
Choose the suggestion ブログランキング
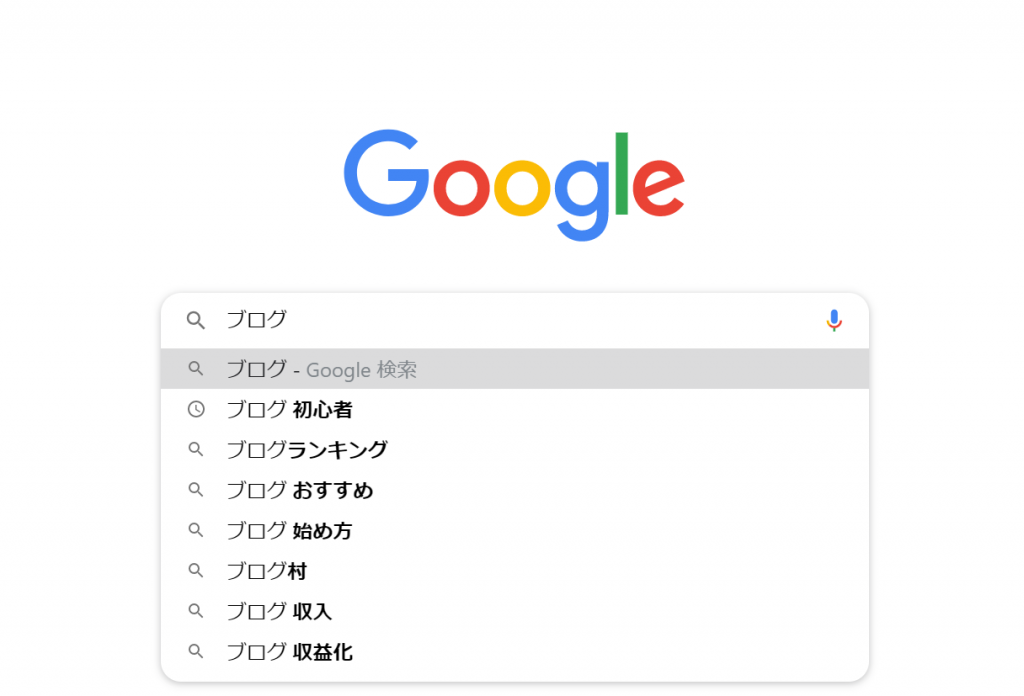click(307, 449)
